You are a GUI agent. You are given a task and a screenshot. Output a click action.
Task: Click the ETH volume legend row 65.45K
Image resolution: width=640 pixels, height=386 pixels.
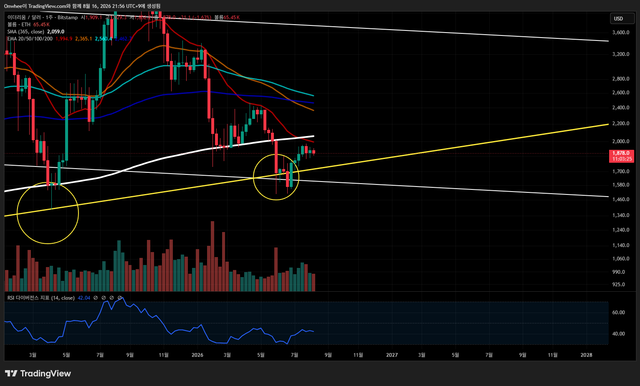pos(28,24)
